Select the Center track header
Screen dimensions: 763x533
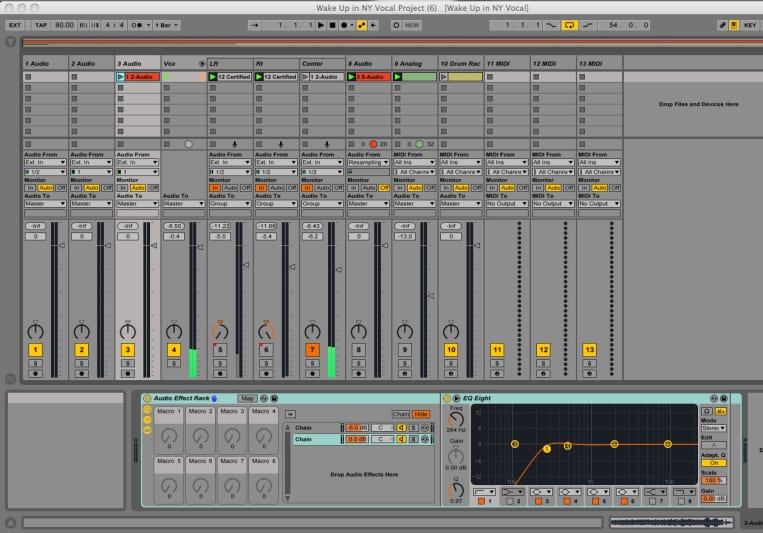point(322,64)
